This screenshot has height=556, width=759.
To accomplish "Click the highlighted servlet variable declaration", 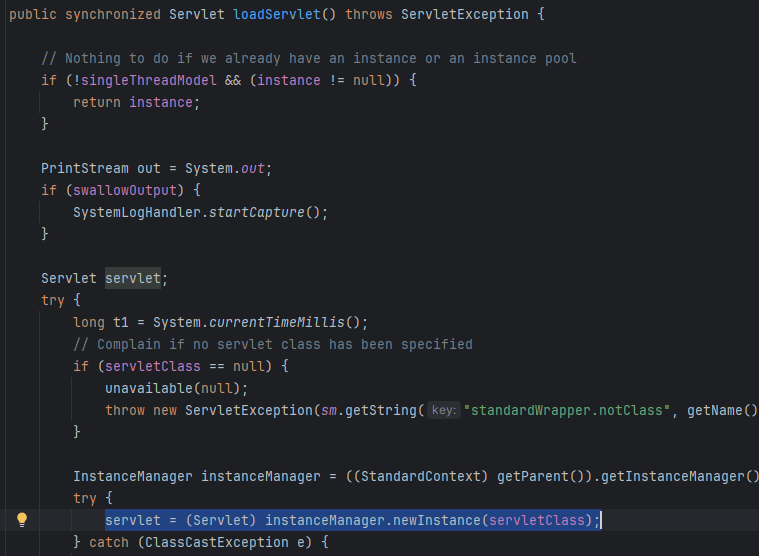I will tap(132, 278).
